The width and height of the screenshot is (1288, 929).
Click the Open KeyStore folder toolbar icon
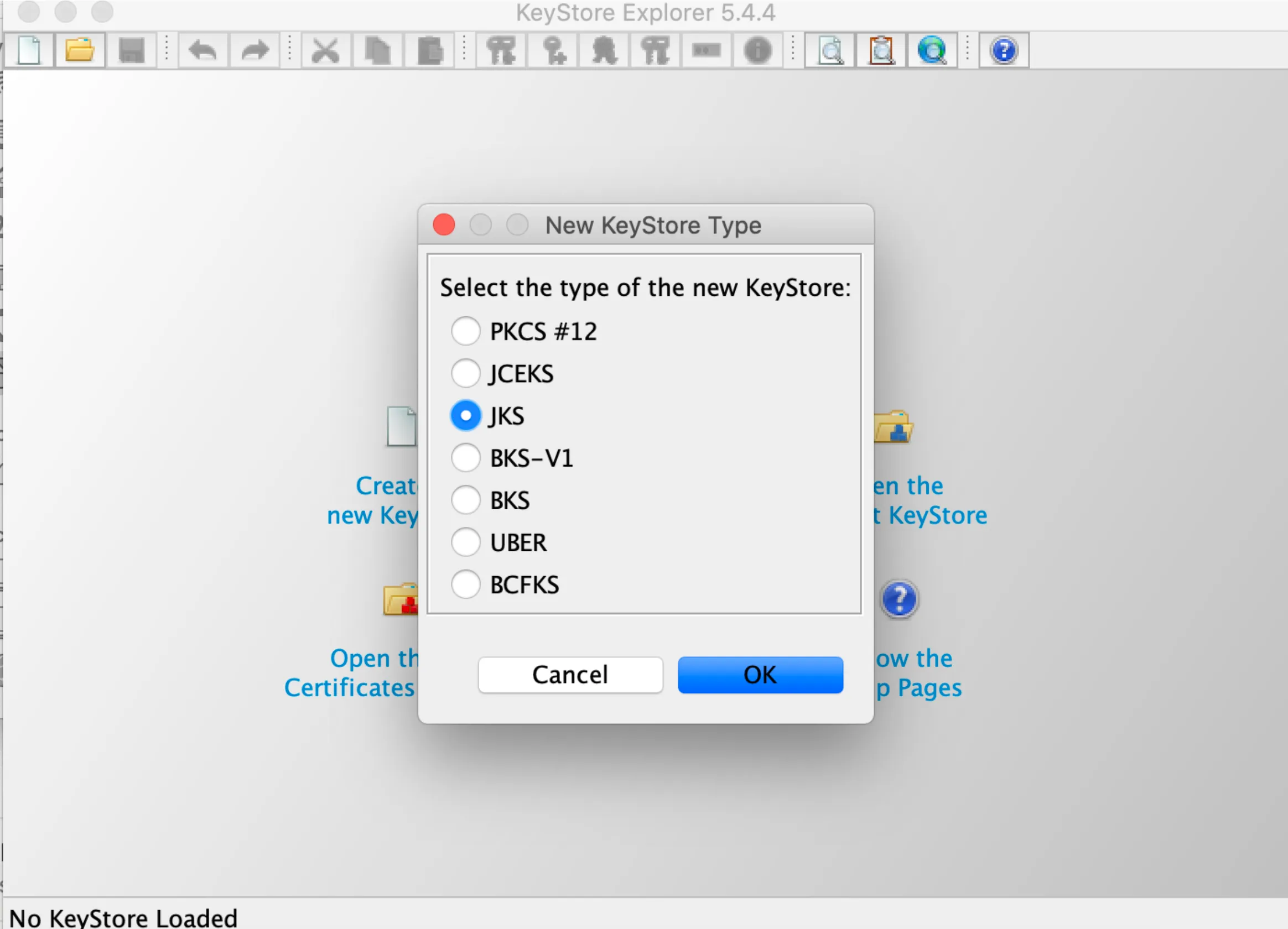tap(80, 50)
